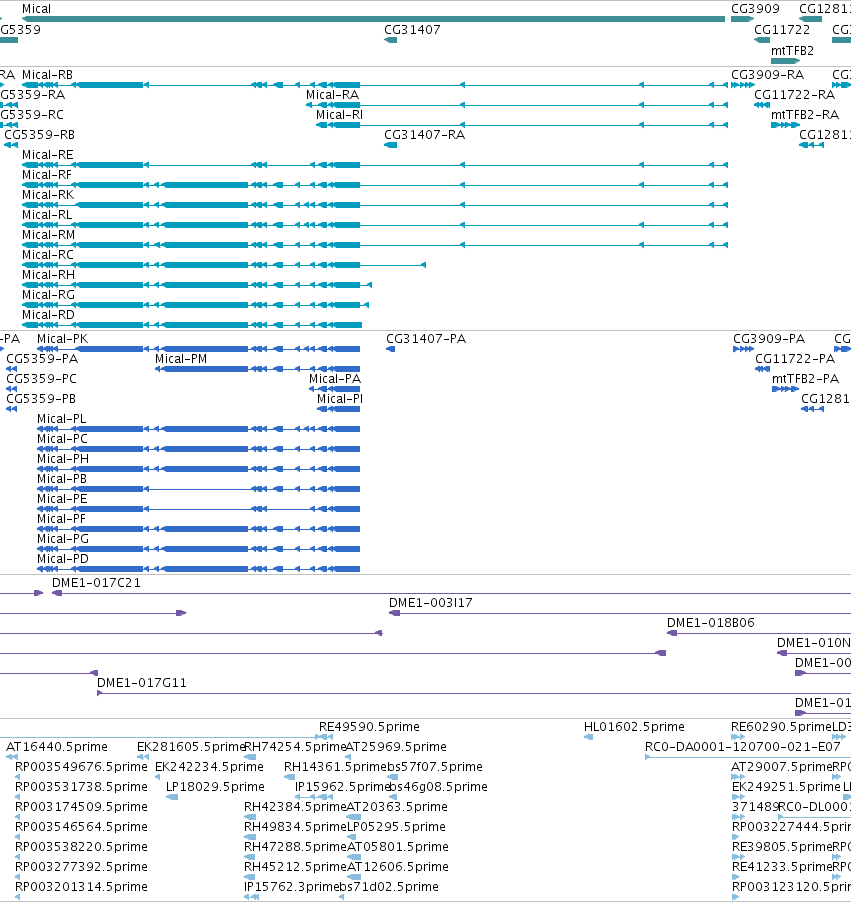Select the Mical-RH transcript label
The width and height of the screenshot is (851, 902).
click(48, 275)
